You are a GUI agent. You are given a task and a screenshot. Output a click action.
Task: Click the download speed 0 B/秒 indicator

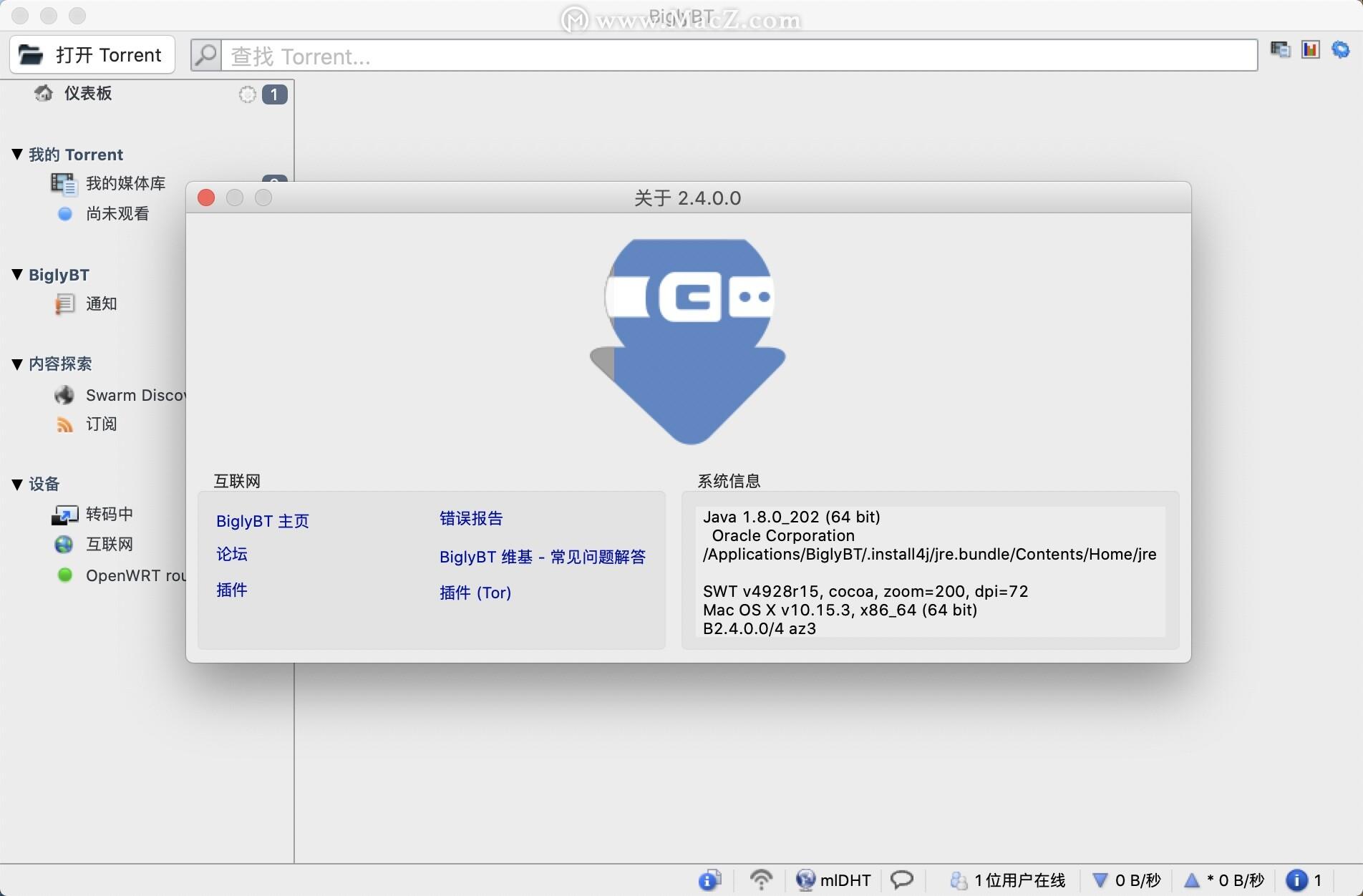(1127, 880)
